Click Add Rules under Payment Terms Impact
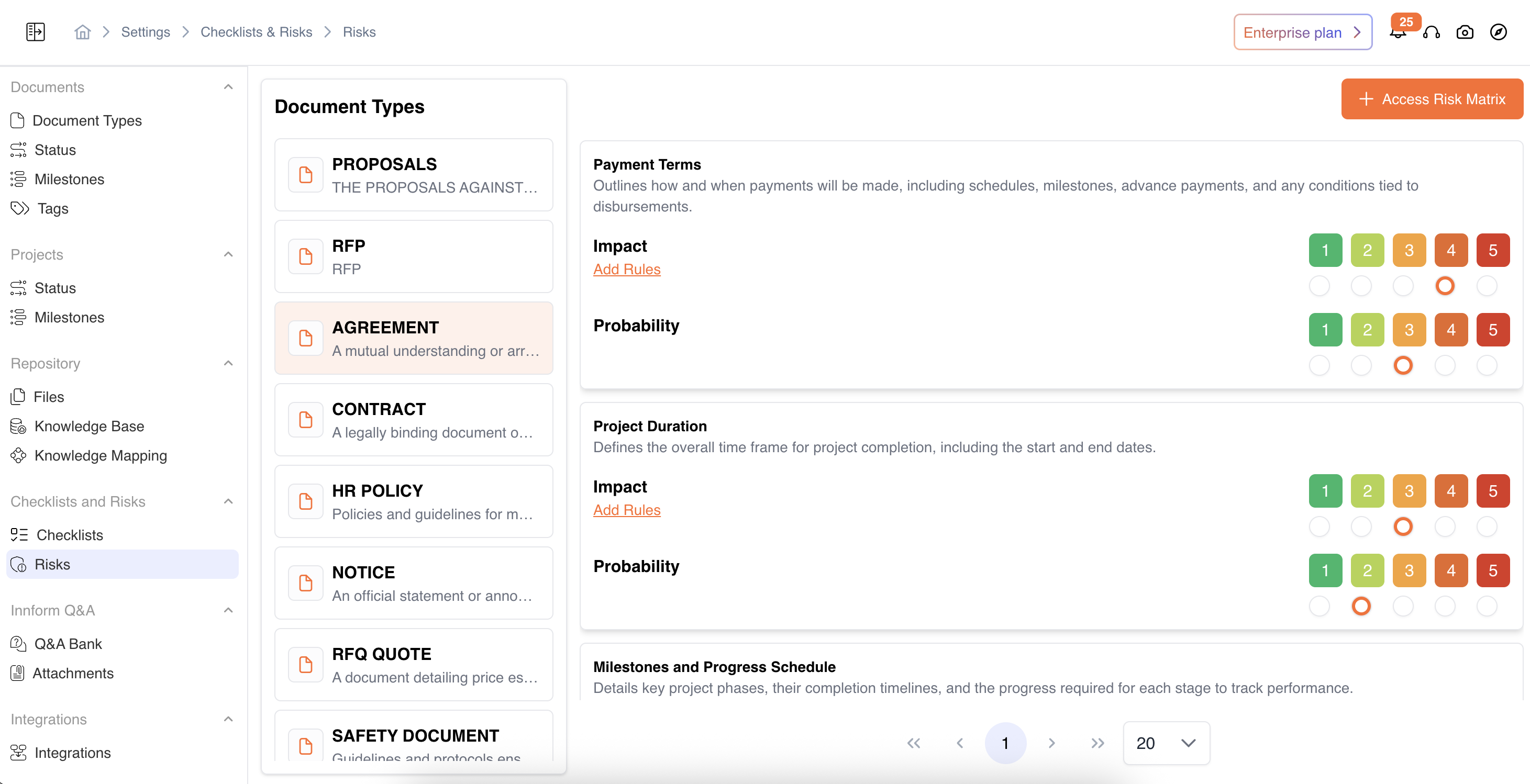The image size is (1530, 784). click(x=627, y=270)
